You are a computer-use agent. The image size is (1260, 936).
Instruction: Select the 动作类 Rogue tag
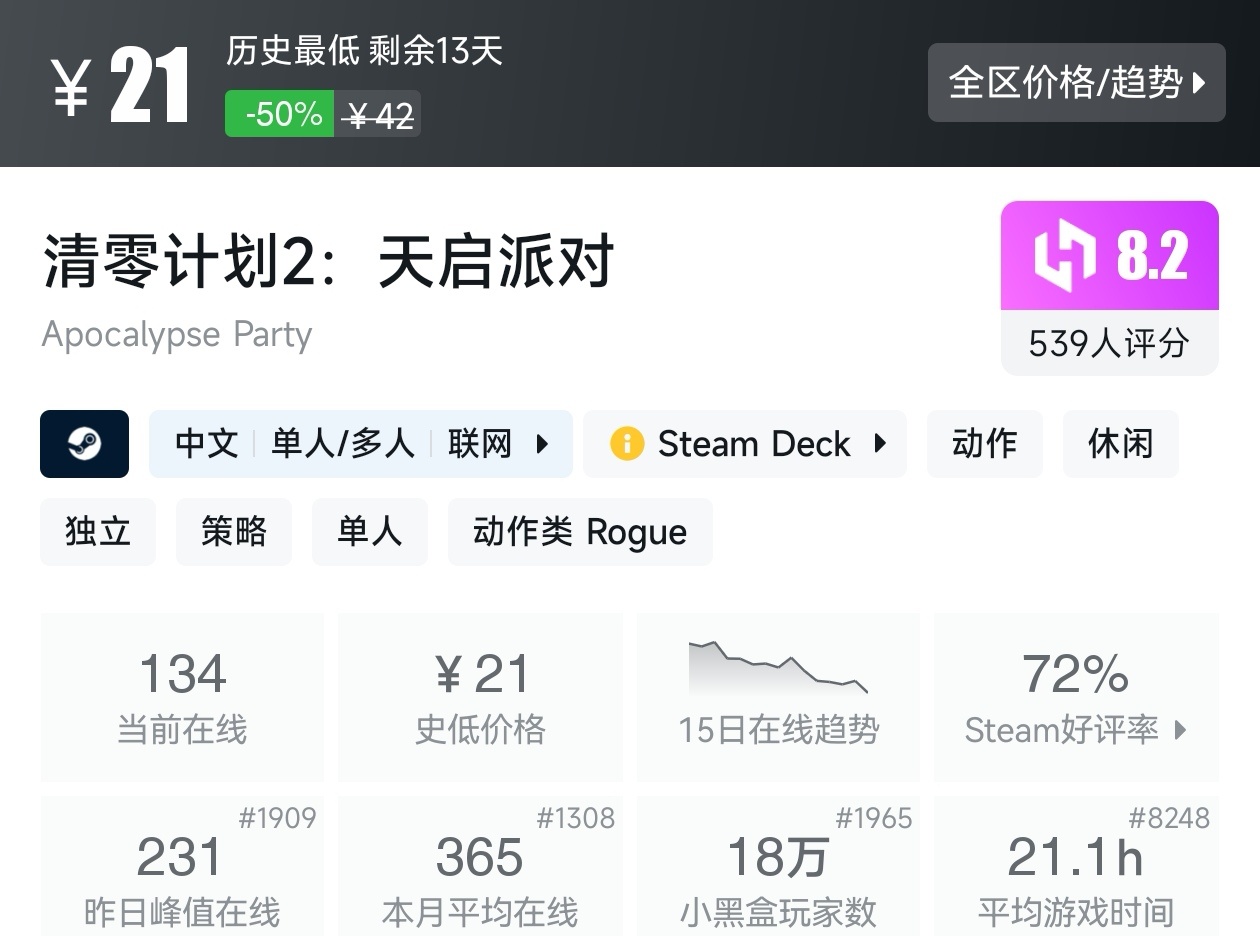[x=580, y=531]
